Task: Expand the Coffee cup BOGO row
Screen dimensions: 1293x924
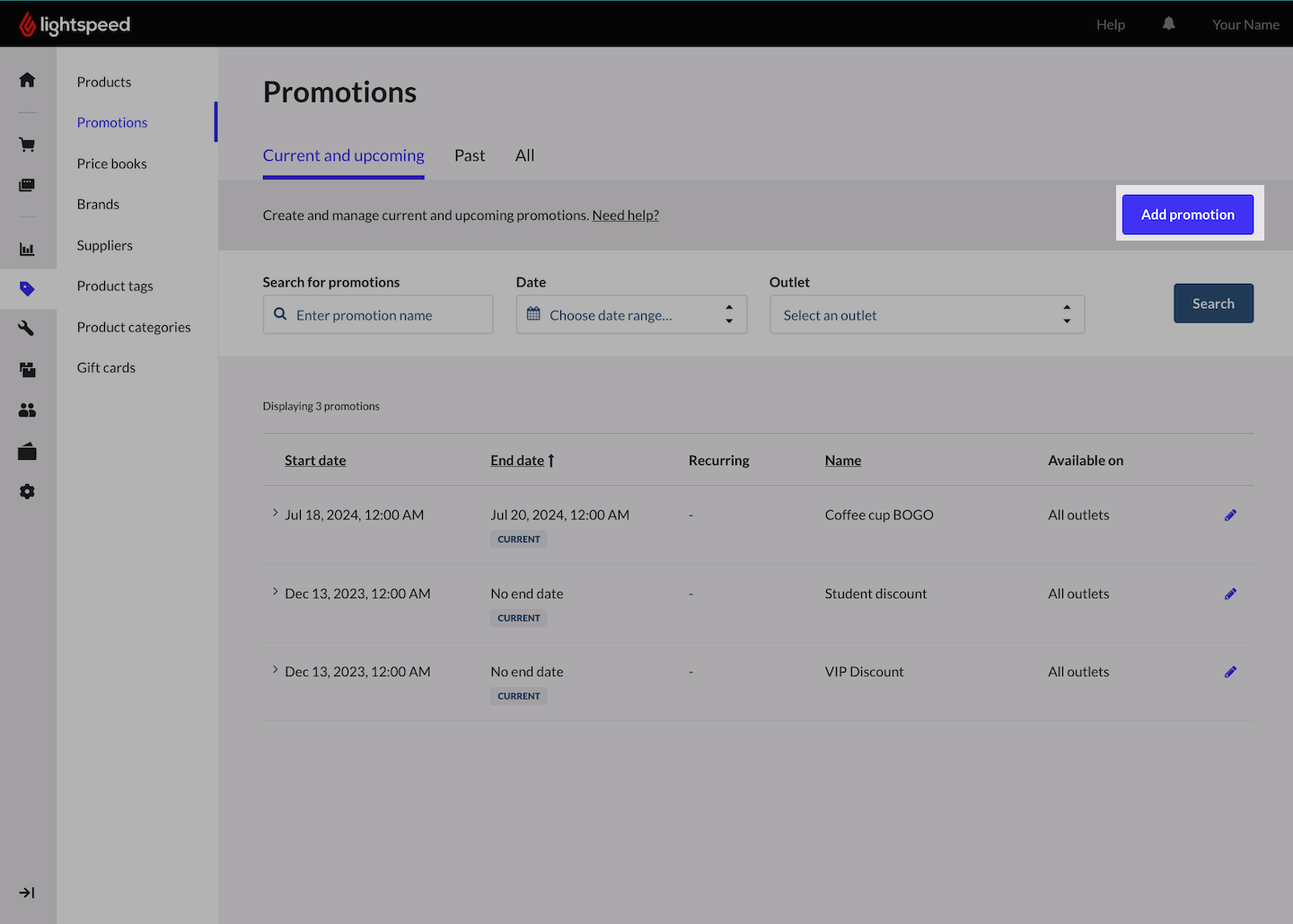Action: (x=275, y=513)
